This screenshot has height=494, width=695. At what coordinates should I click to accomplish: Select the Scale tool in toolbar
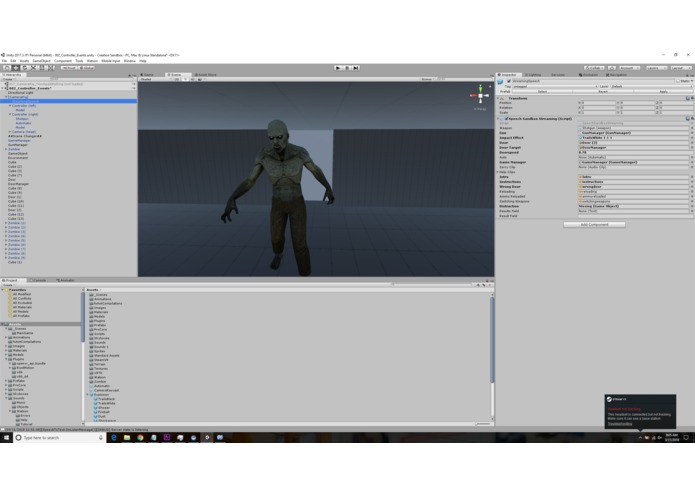33,68
